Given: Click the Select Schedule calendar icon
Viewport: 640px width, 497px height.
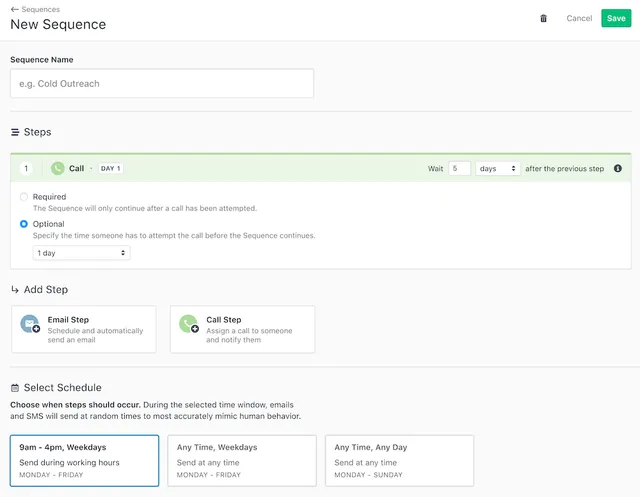Looking at the screenshot, I should point(15,388).
